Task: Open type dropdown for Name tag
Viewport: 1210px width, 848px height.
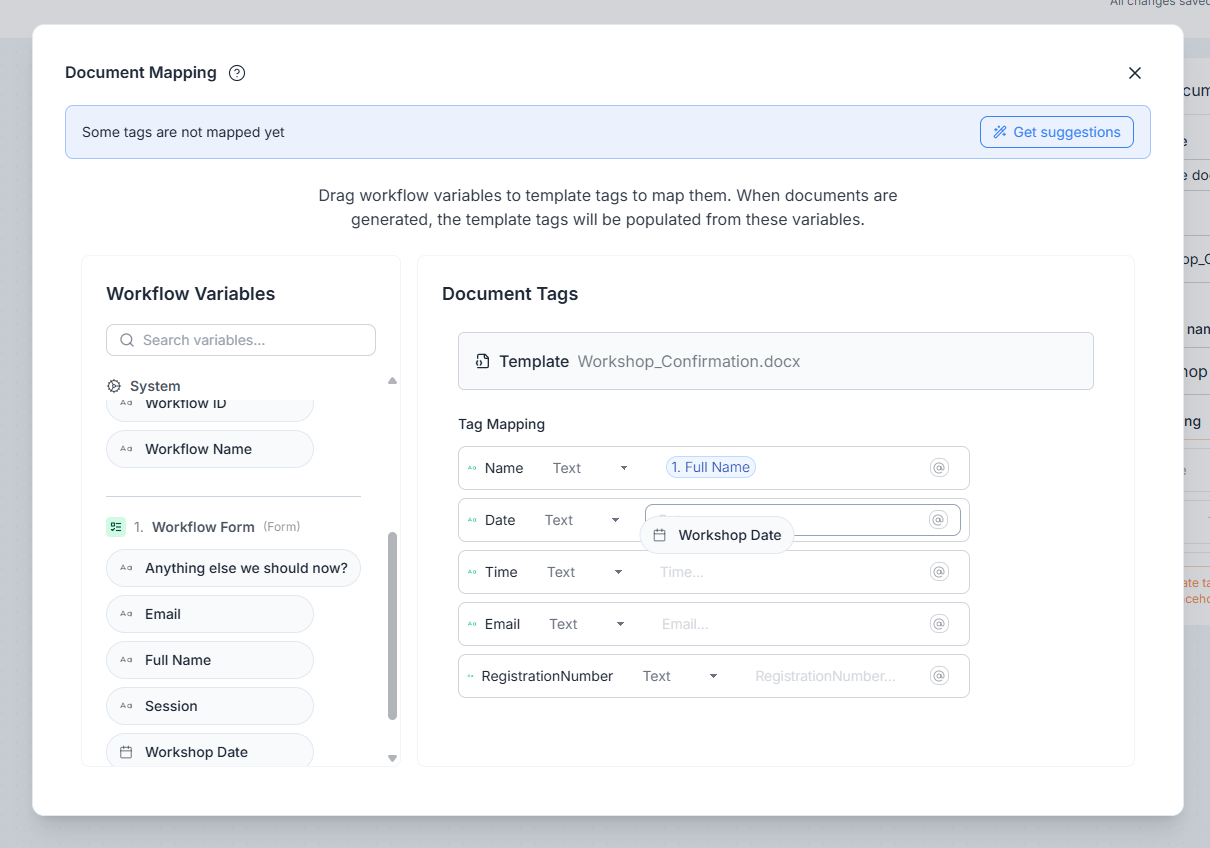Action: click(x=590, y=468)
